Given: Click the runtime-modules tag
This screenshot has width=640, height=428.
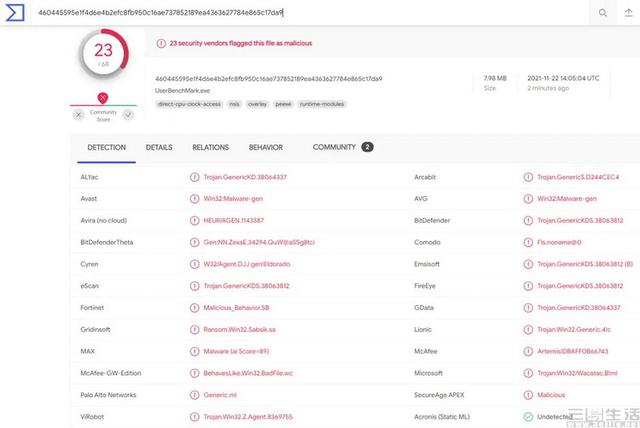Looking at the screenshot, I should pyautogui.click(x=322, y=104).
